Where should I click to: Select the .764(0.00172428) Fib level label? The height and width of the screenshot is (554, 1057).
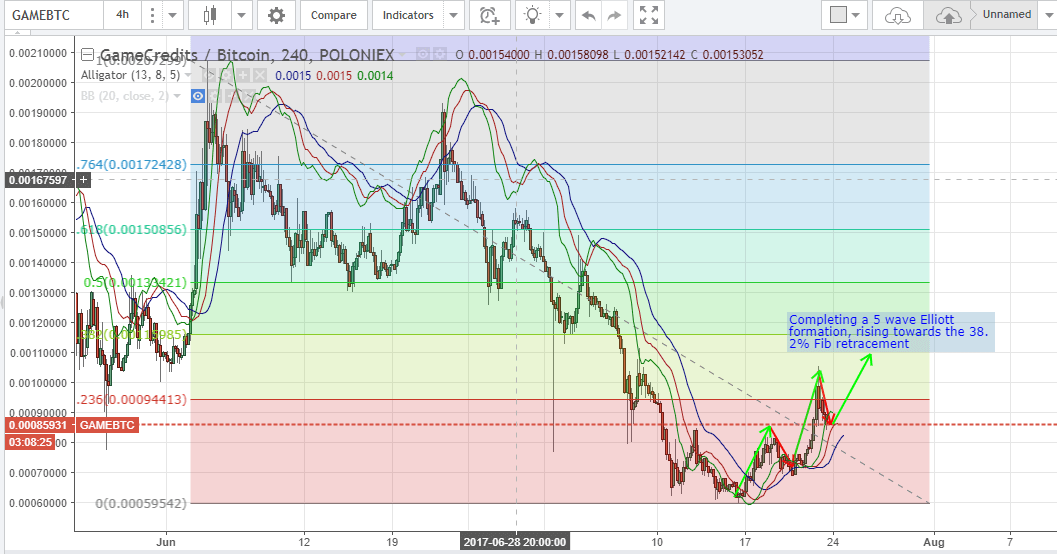131,164
